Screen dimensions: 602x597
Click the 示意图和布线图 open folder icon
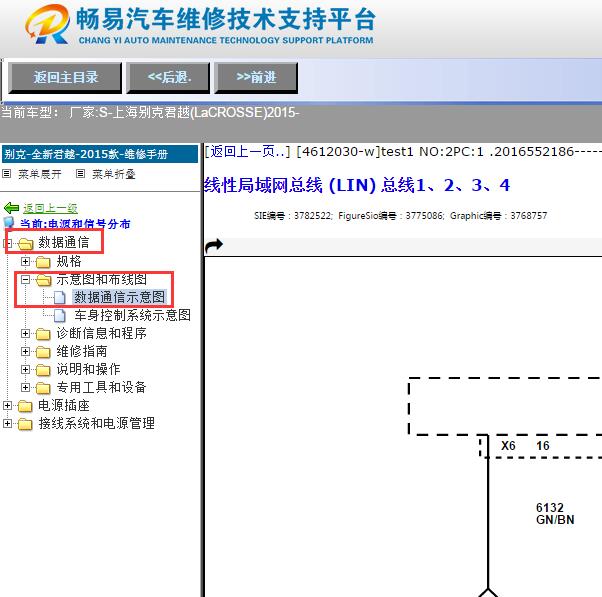point(43,280)
